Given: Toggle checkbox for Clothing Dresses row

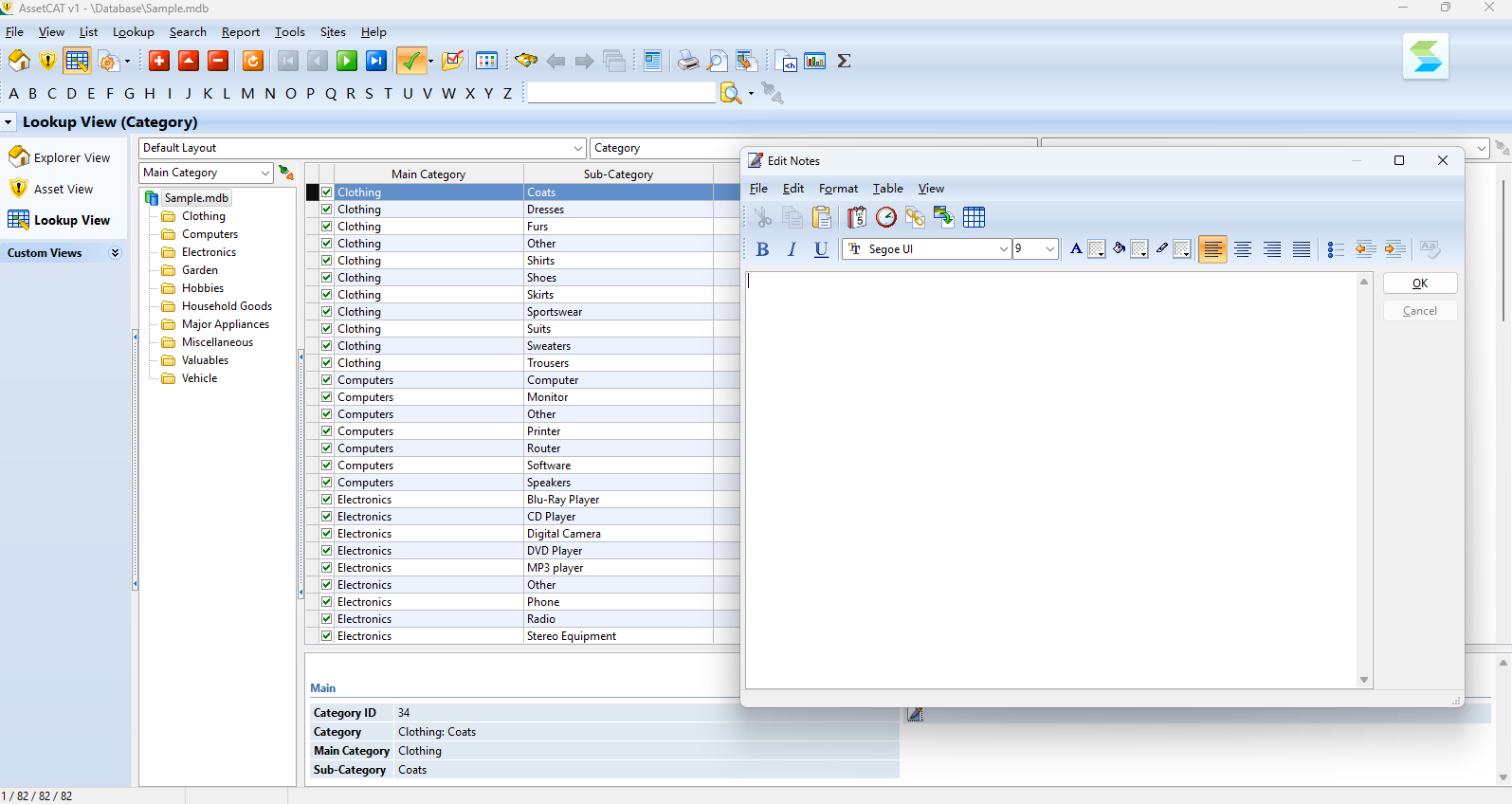Looking at the screenshot, I should click(327, 209).
